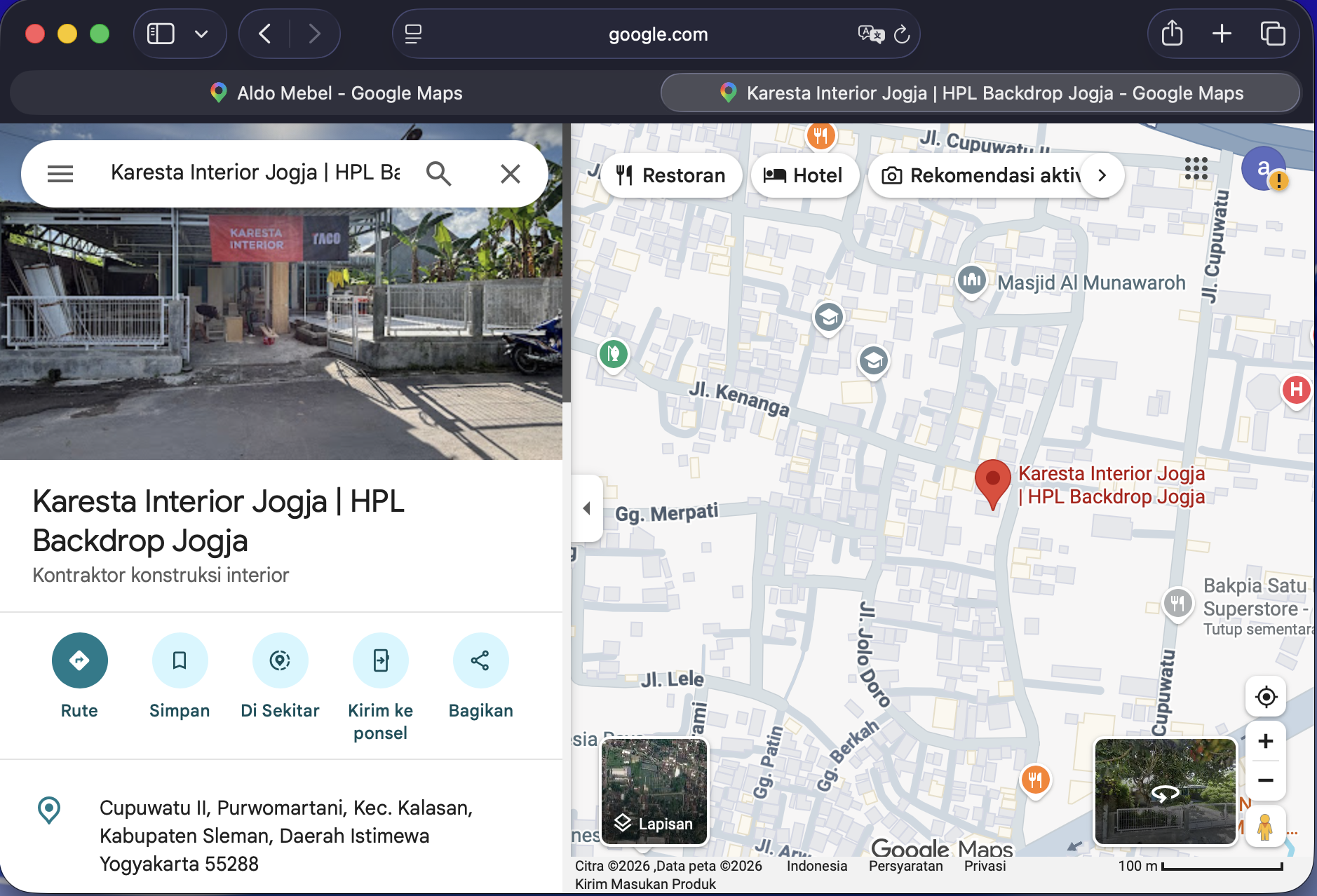Filter map by Restoran chip

coord(671,175)
